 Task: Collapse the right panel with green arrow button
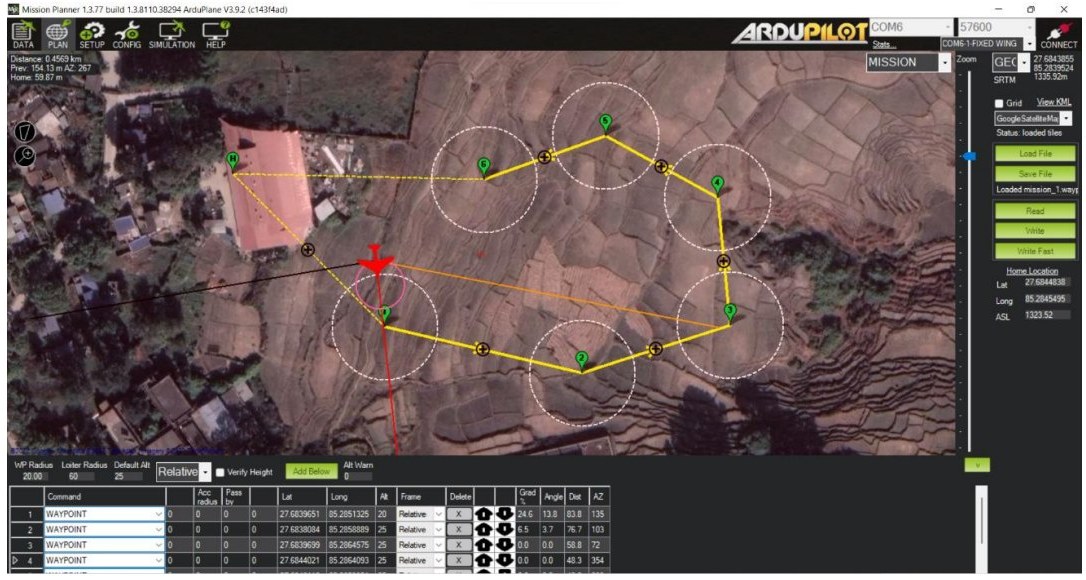tap(977, 465)
